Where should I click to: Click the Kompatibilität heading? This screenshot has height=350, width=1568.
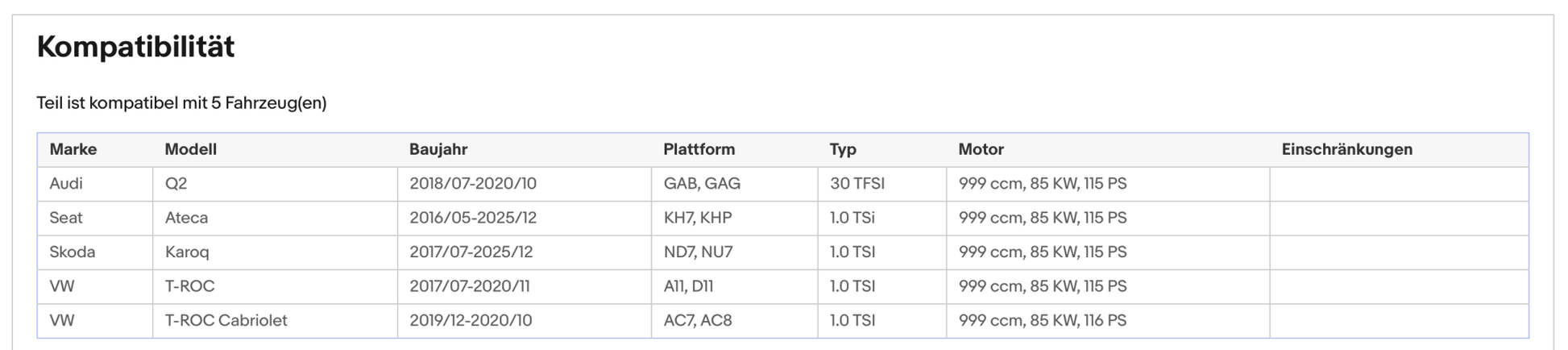click(x=135, y=47)
